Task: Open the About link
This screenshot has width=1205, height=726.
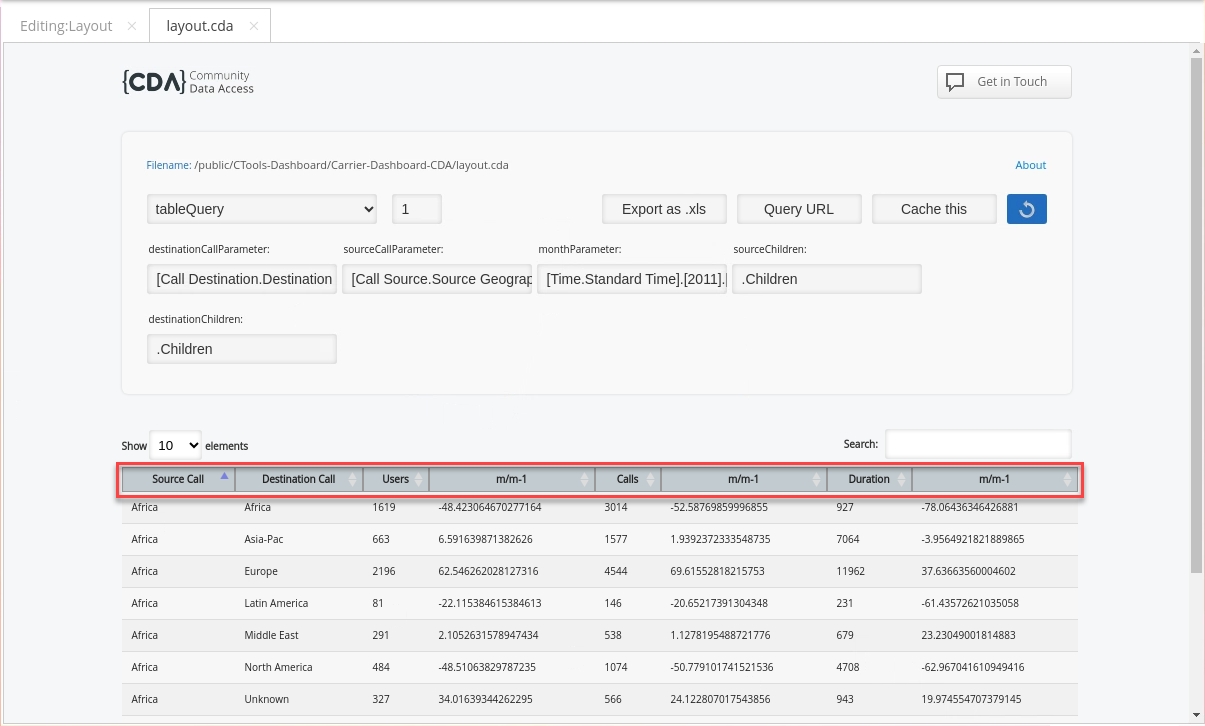Action: pos(1030,165)
